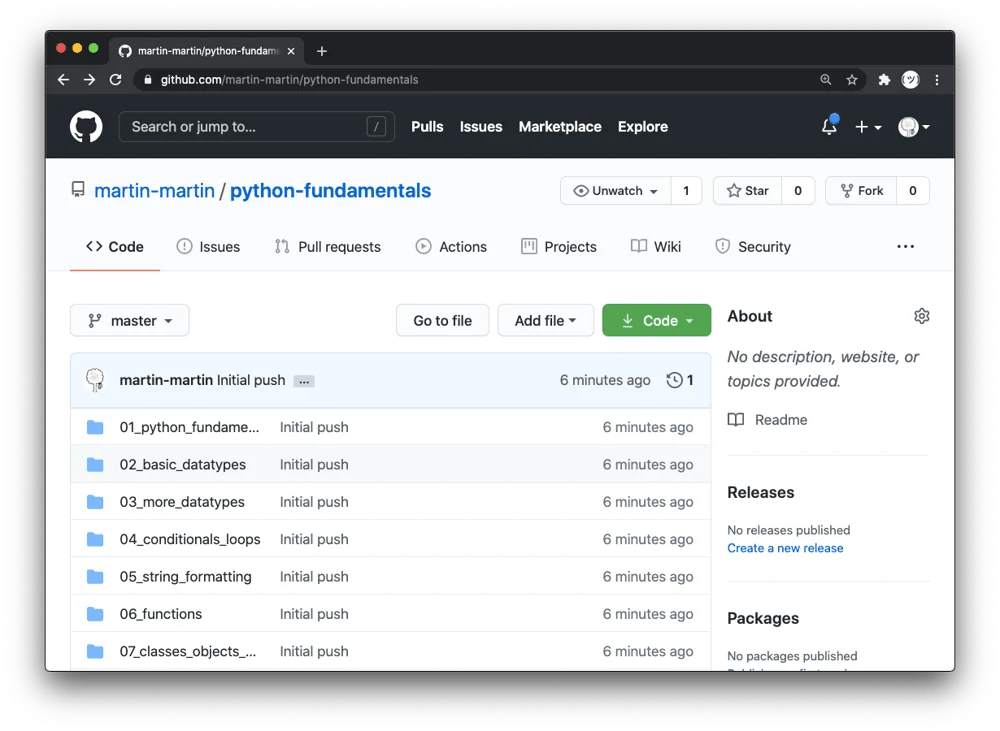Reload the page
The width and height of the screenshot is (1000, 731).
115,80
